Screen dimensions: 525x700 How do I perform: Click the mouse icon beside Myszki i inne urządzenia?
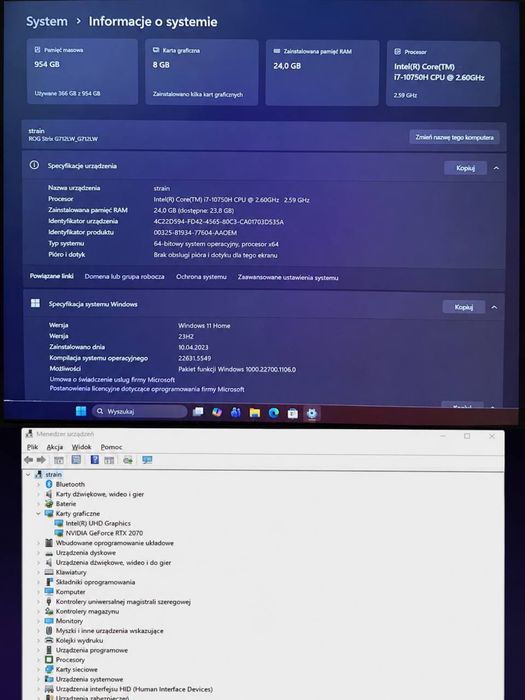click(49, 631)
